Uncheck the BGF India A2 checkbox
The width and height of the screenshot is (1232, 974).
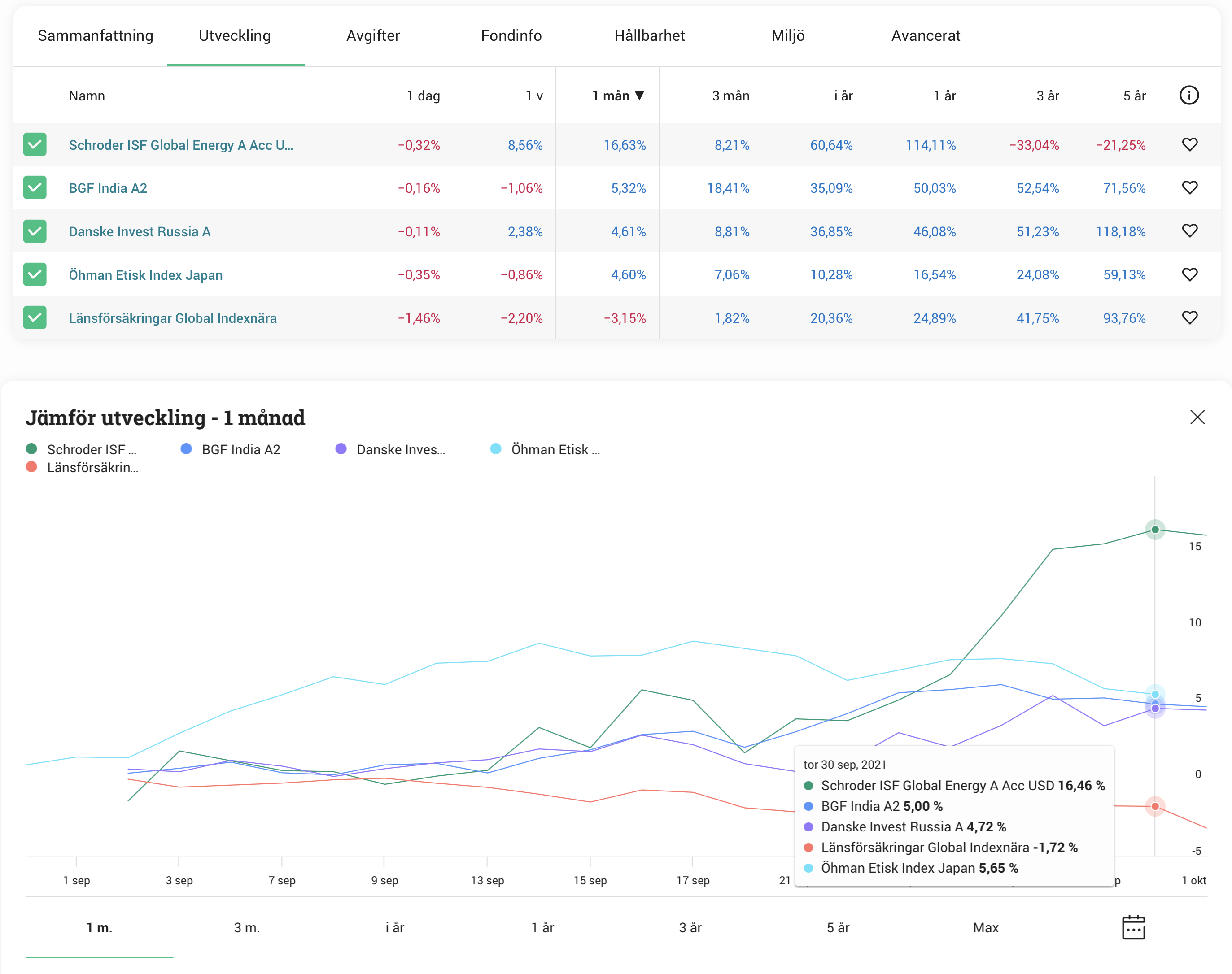pyautogui.click(x=35, y=187)
